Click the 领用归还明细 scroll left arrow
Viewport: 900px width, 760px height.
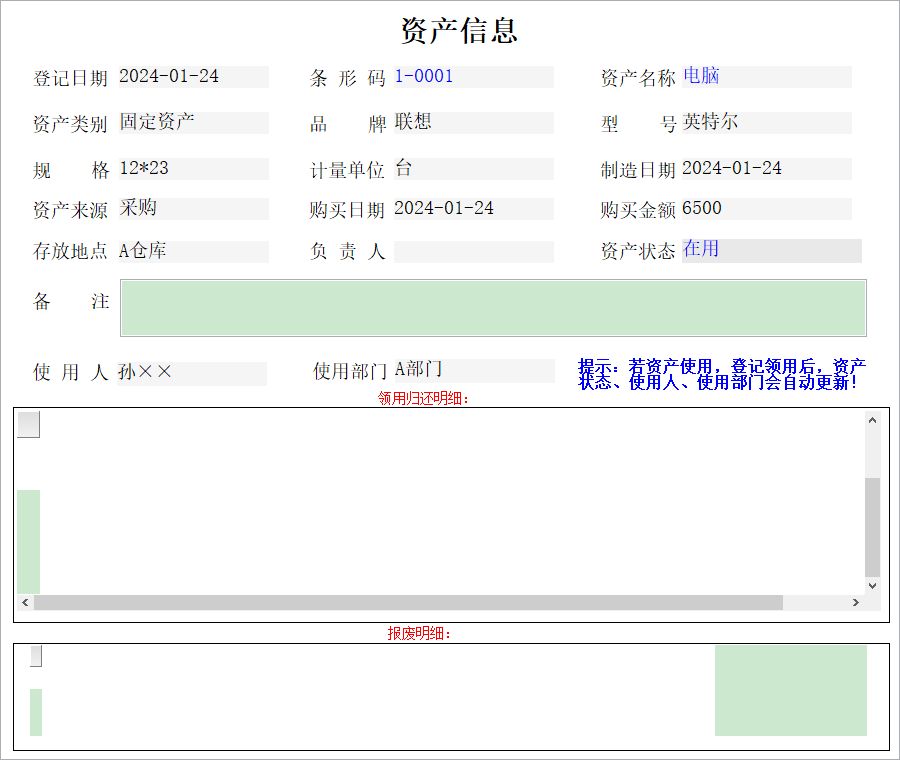click(25, 602)
